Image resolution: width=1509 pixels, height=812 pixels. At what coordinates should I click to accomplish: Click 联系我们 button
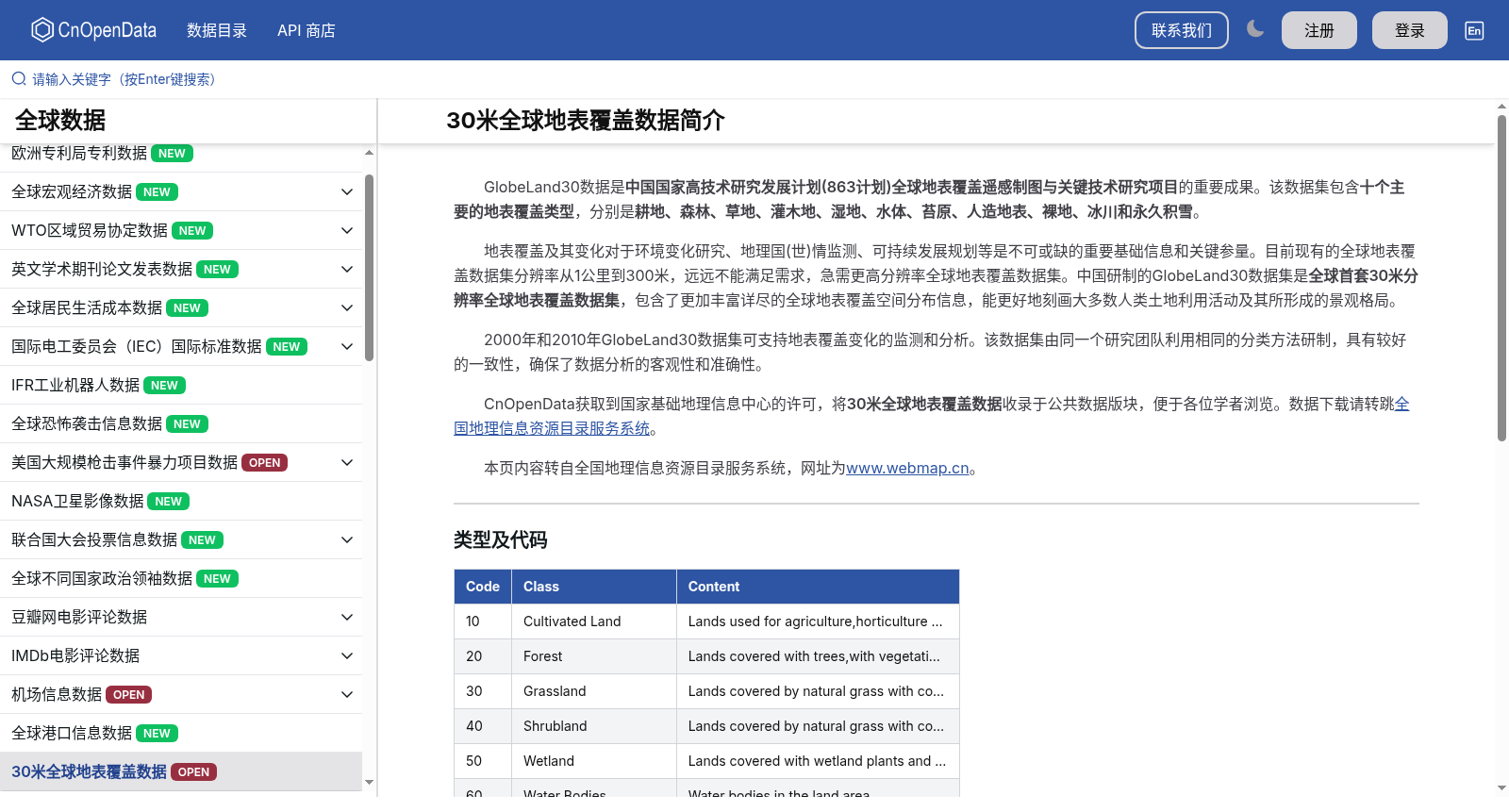click(x=1182, y=30)
